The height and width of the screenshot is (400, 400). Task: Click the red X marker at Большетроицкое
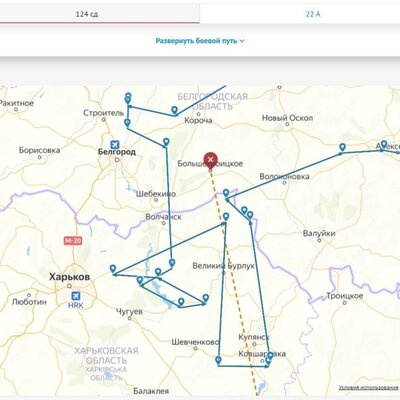pyautogui.click(x=210, y=160)
